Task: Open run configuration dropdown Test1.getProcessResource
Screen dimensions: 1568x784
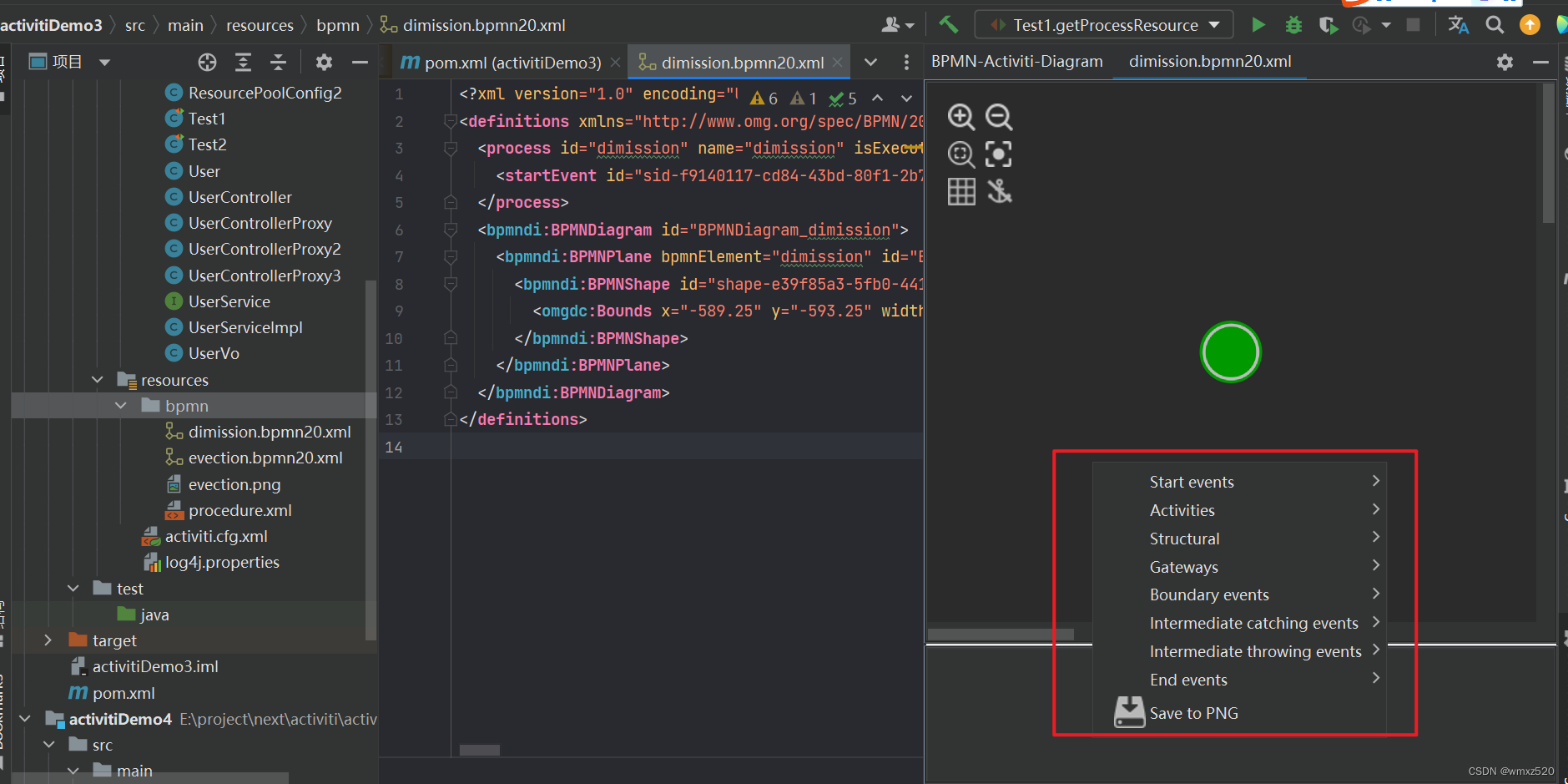Action: [x=1104, y=25]
